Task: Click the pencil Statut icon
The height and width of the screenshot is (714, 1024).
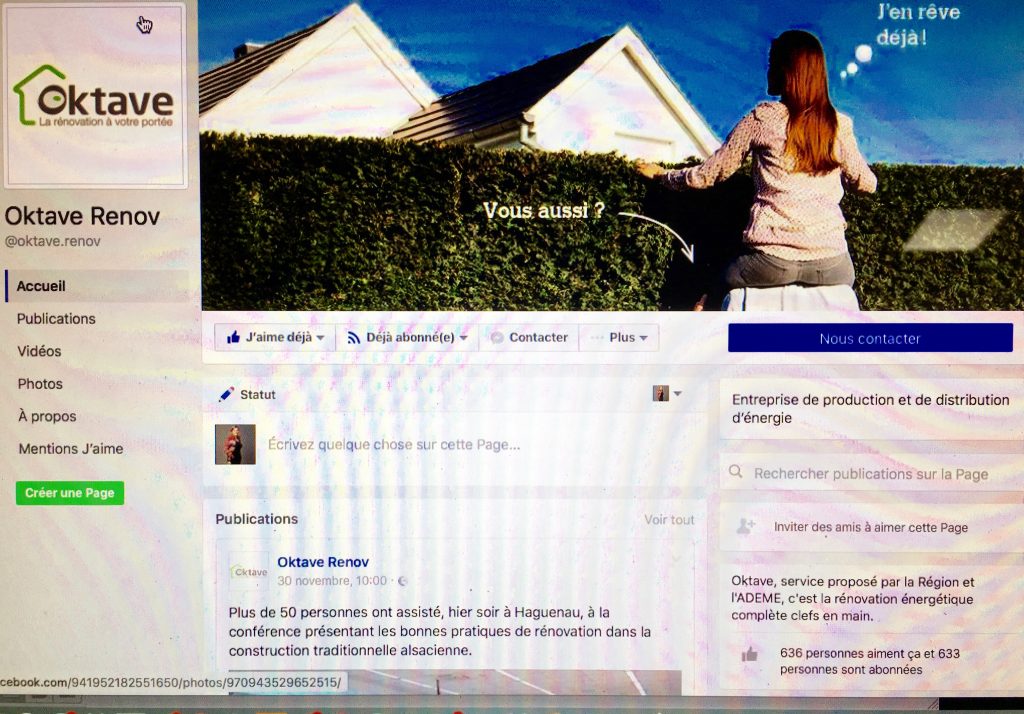Action: (x=227, y=394)
